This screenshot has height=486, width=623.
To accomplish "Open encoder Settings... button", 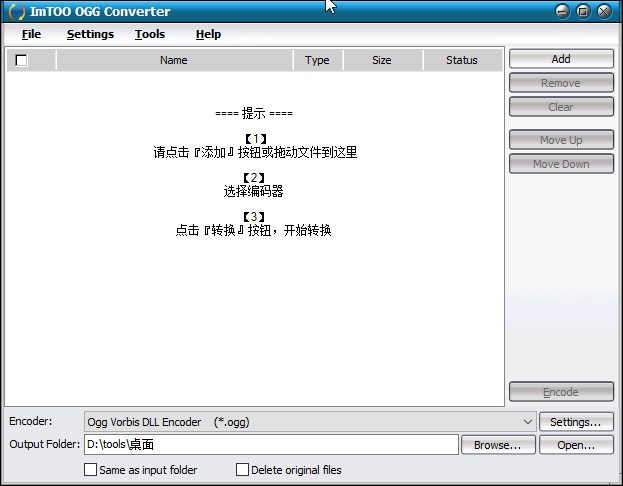I will pos(576,422).
